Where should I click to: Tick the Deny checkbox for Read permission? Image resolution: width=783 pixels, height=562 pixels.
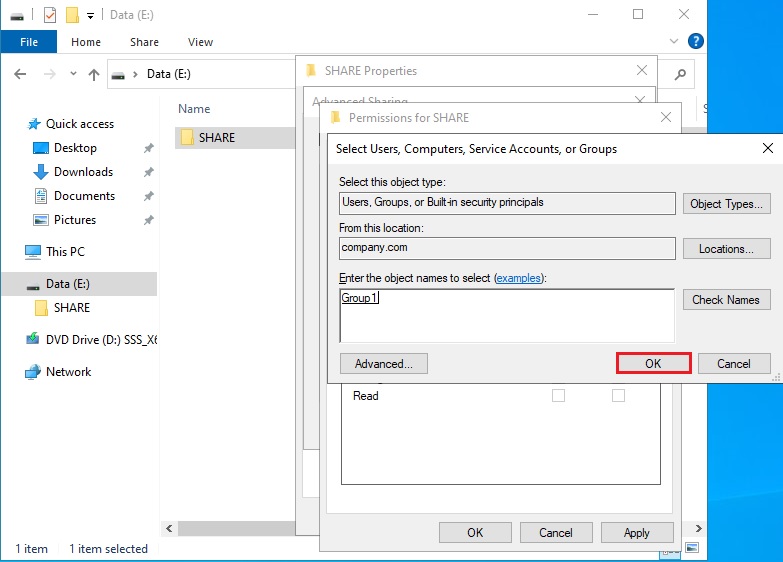(x=618, y=396)
